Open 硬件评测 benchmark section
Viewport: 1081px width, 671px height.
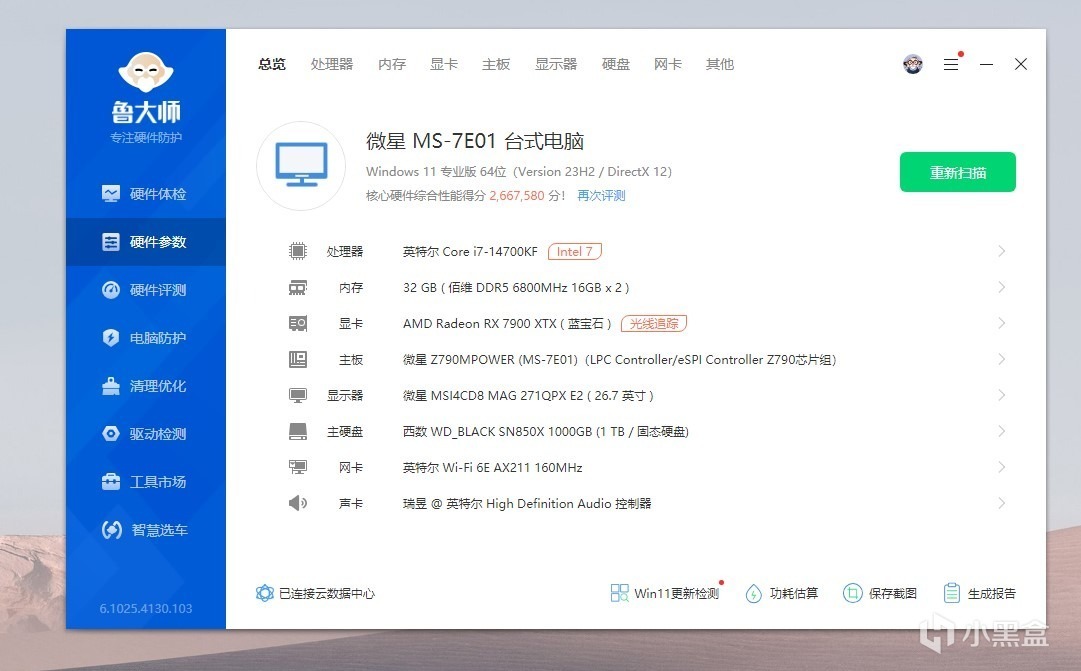click(145, 290)
